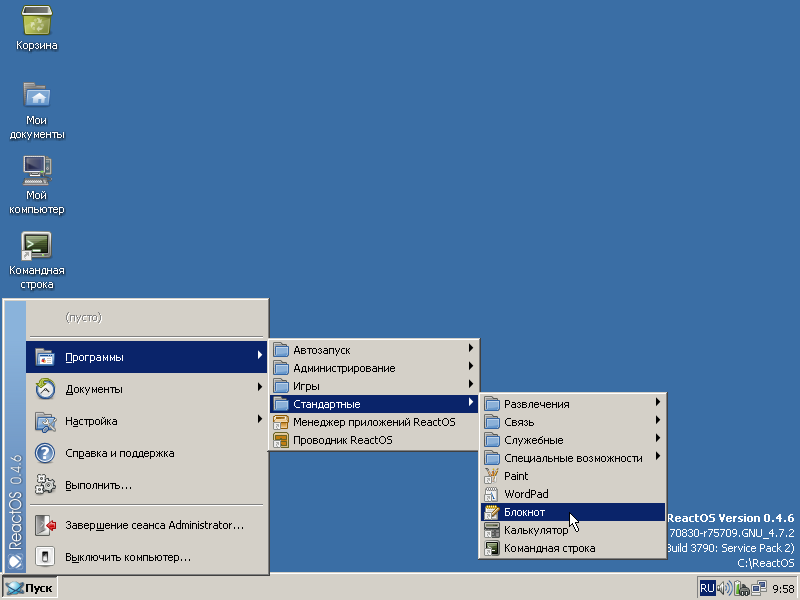
Task: Open the Развлечения menu entry
Action: pos(573,404)
